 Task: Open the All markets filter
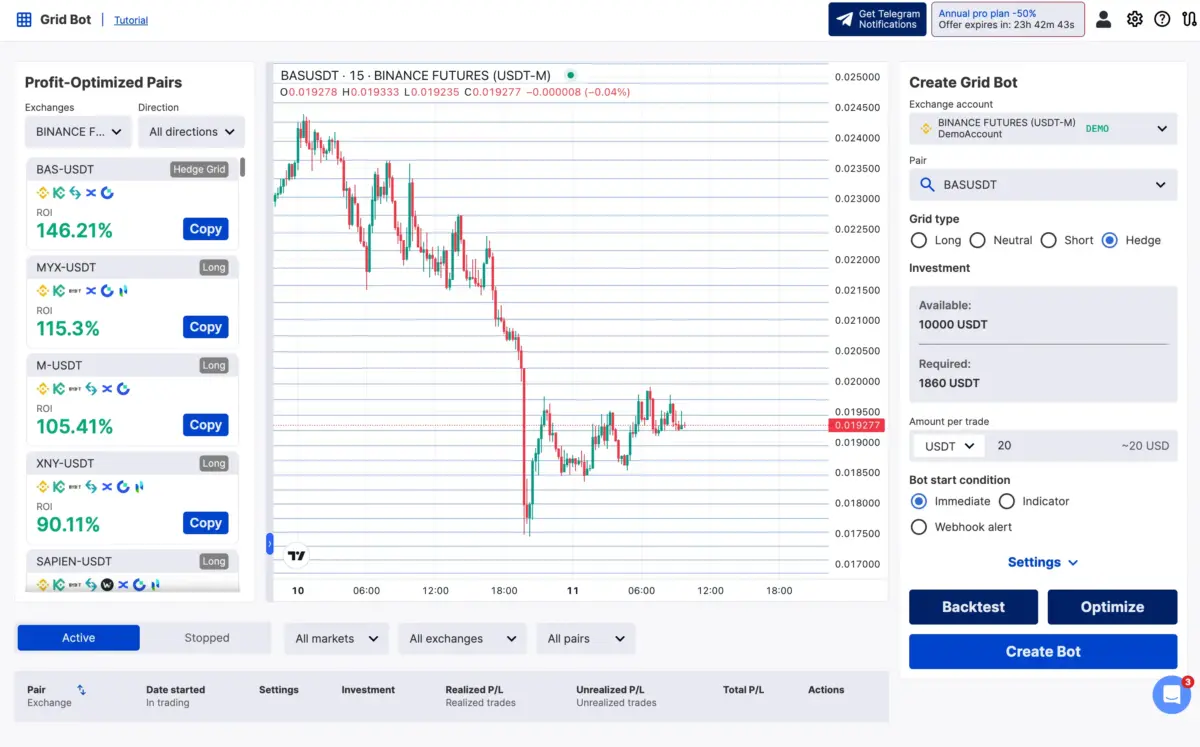[x=336, y=639]
